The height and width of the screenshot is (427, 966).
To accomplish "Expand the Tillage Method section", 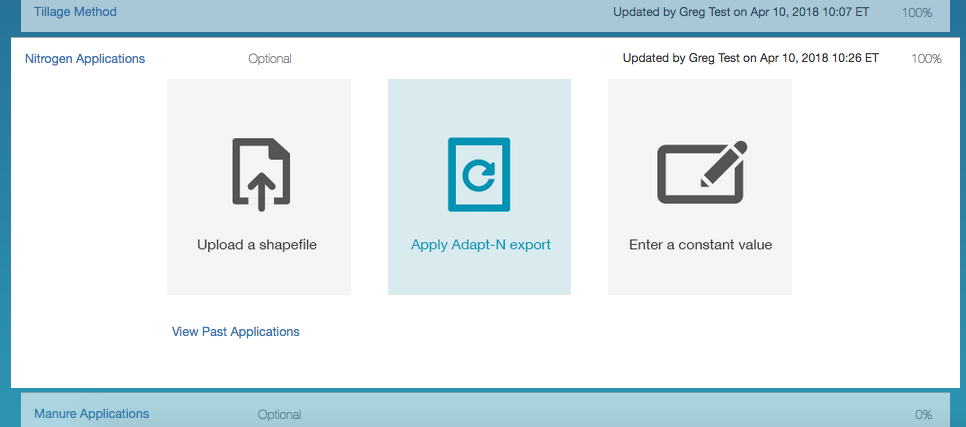I will [75, 12].
